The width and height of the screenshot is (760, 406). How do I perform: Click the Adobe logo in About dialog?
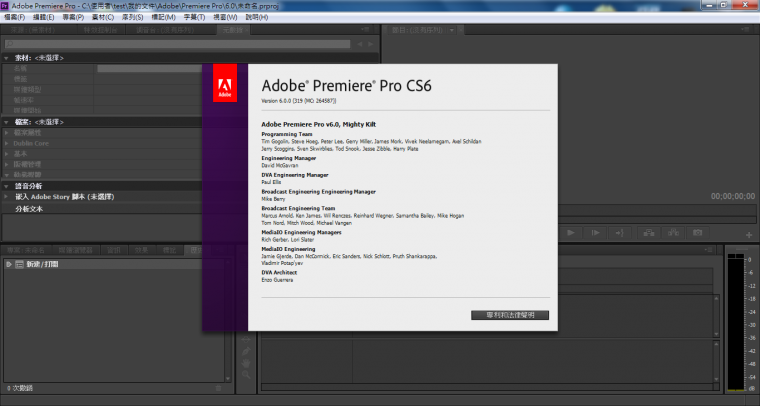pyautogui.click(x=225, y=83)
